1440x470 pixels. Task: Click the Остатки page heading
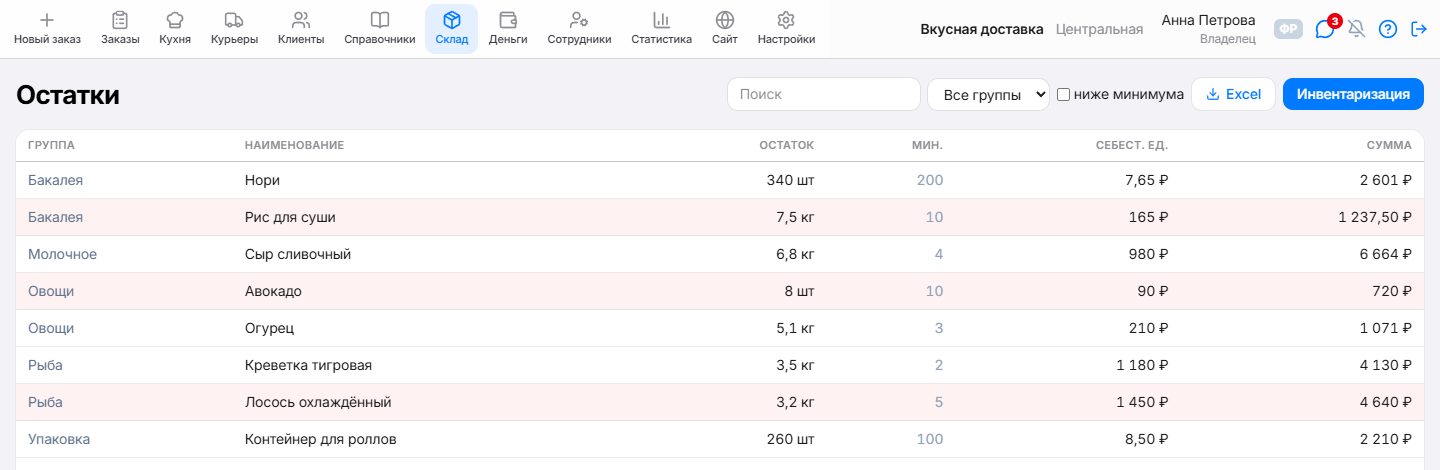(x=68, y=95)
